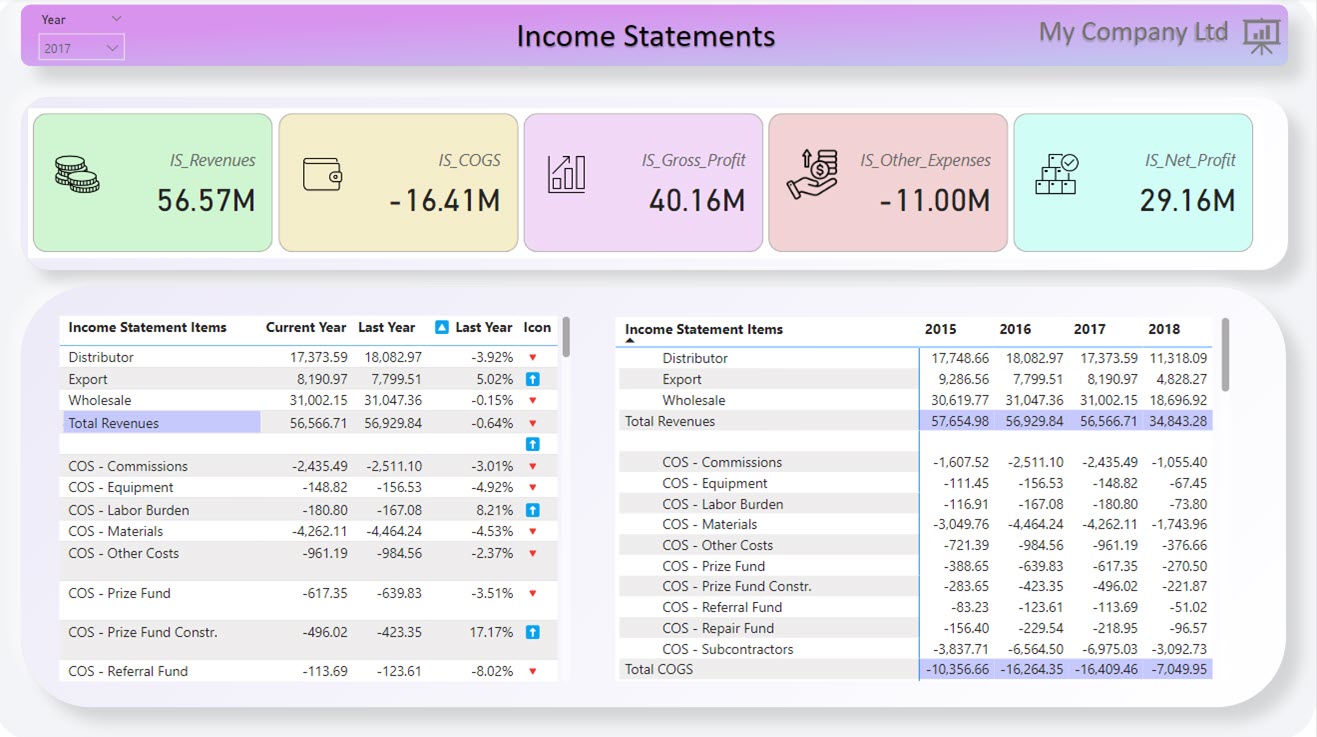The image size is (1317, 737).
Task: Click the 5.02% change value for Export
Action: (x=495, y=379)
